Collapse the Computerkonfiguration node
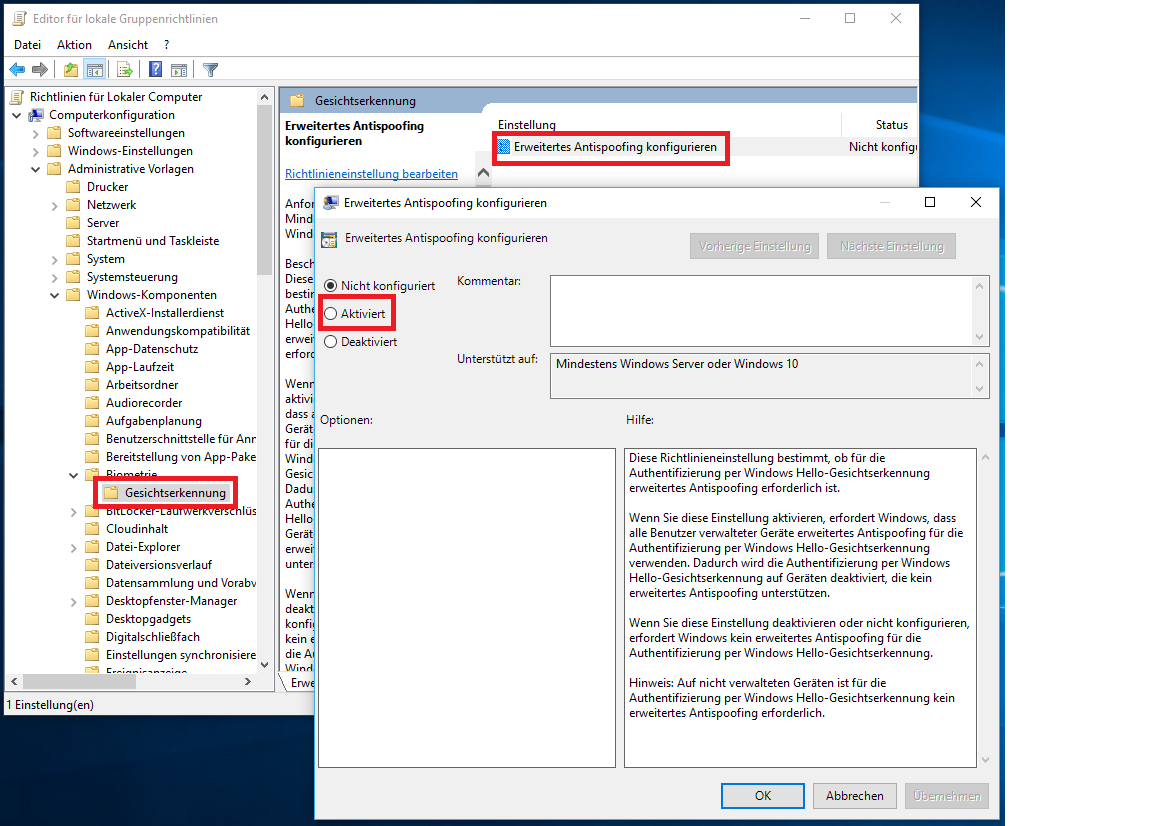 16,115
